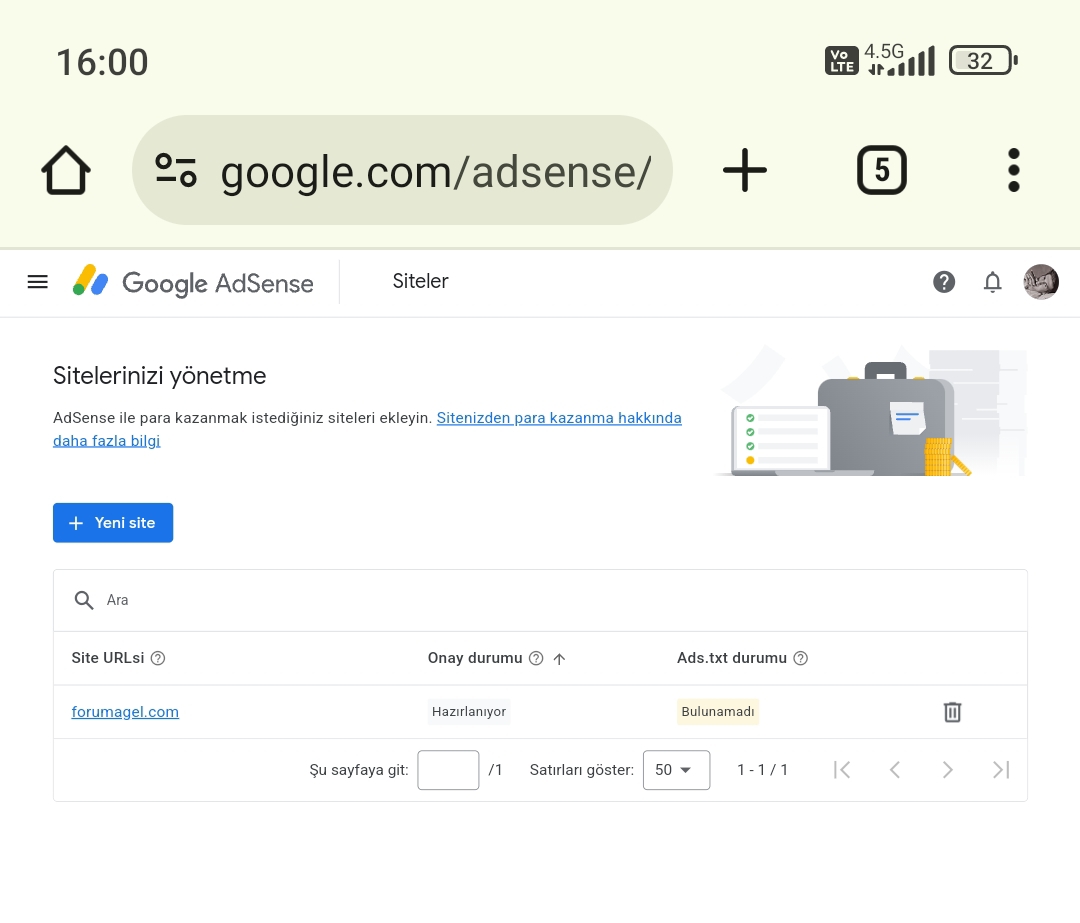Viewport: 1080px width, 923px height.
Task: Go to next page chevron
Action: point(948,770)
